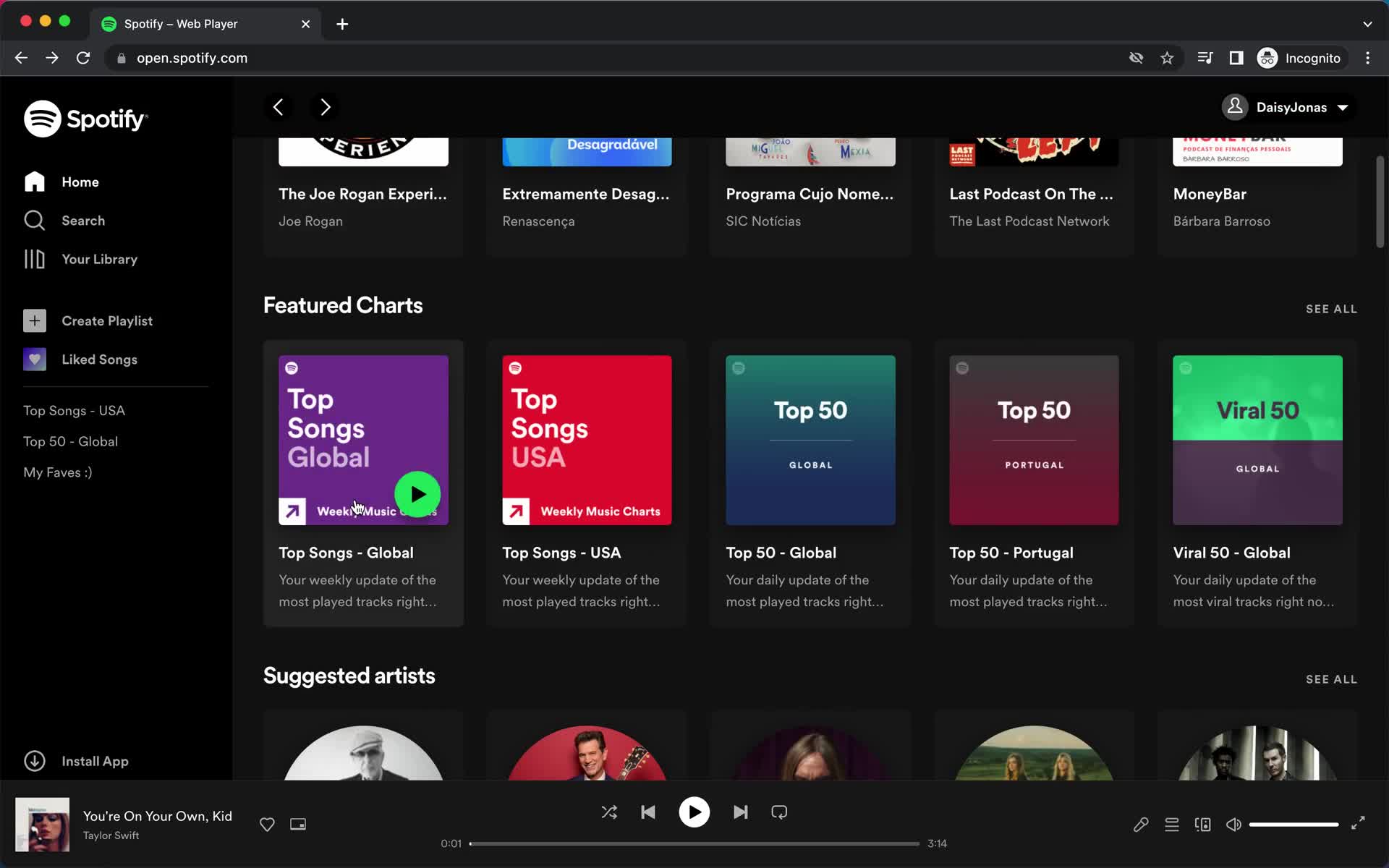Open the connect to a device icon
1389x868 pixels.
tap(1203, 825)
